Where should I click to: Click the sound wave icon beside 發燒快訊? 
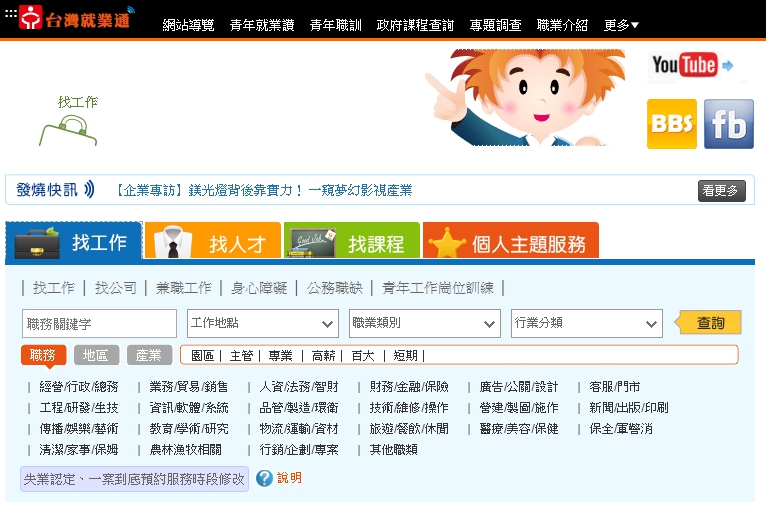point(89,190)
